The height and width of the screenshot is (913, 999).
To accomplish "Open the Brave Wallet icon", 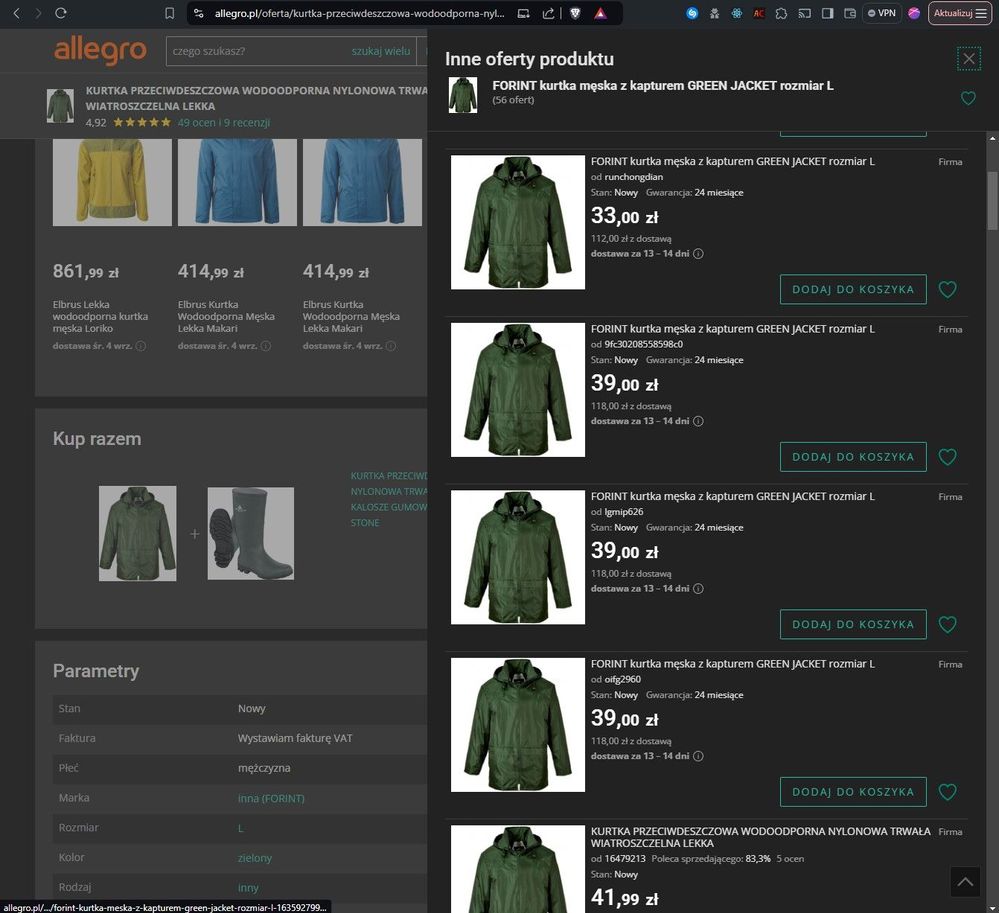I will coord(850,13).
